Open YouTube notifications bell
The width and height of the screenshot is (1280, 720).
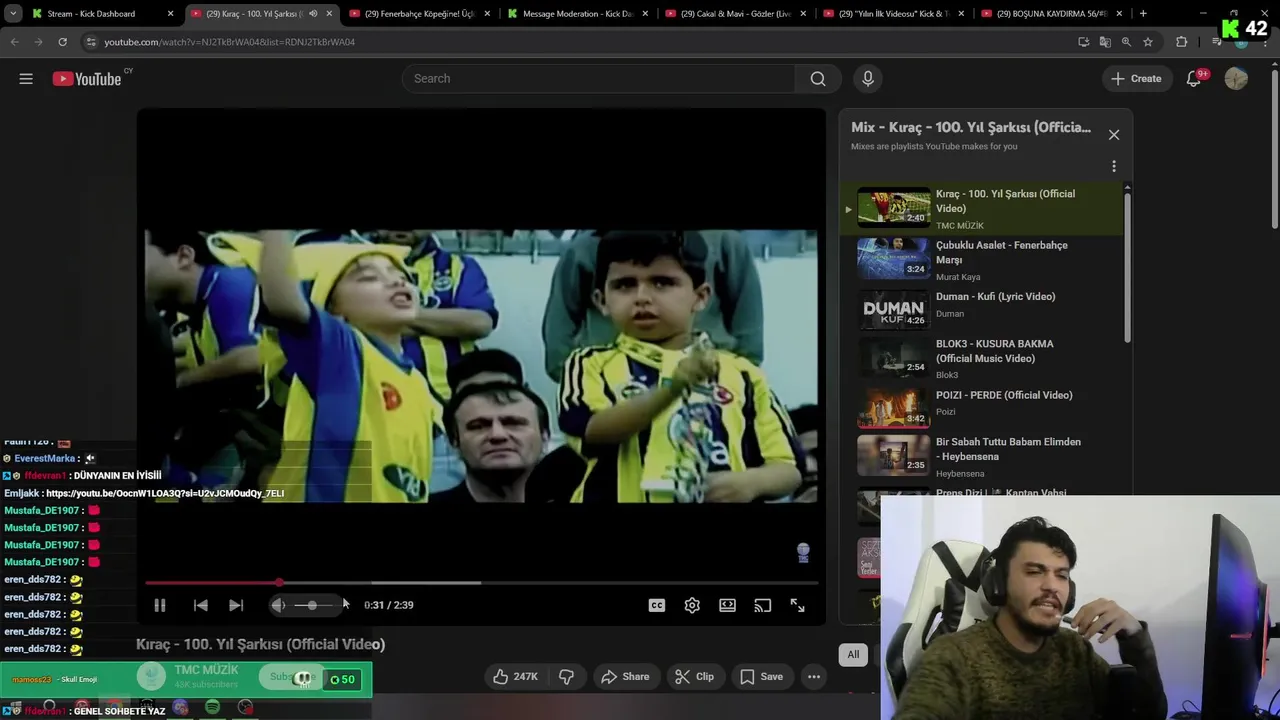pyautogui.click(x=1193, y=79)
